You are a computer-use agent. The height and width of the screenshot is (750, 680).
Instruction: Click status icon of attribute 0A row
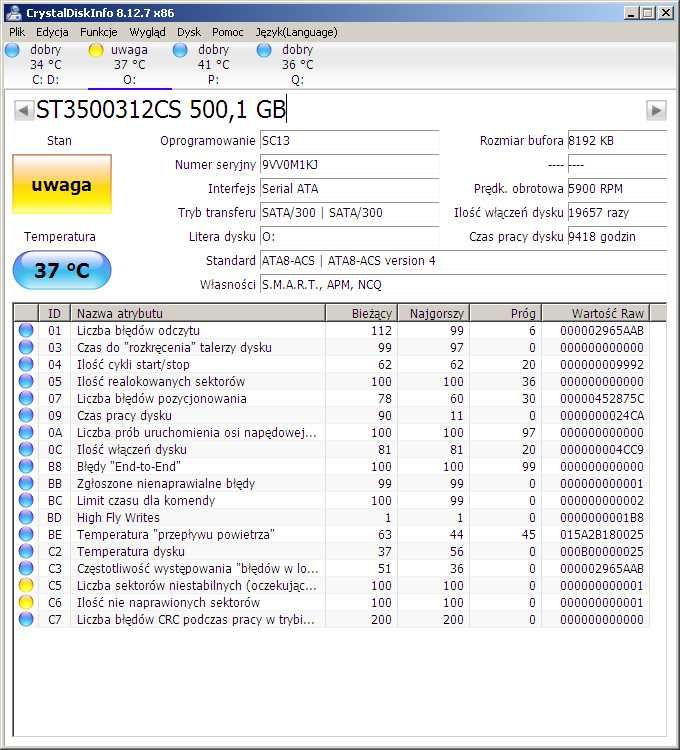point(26,432)
